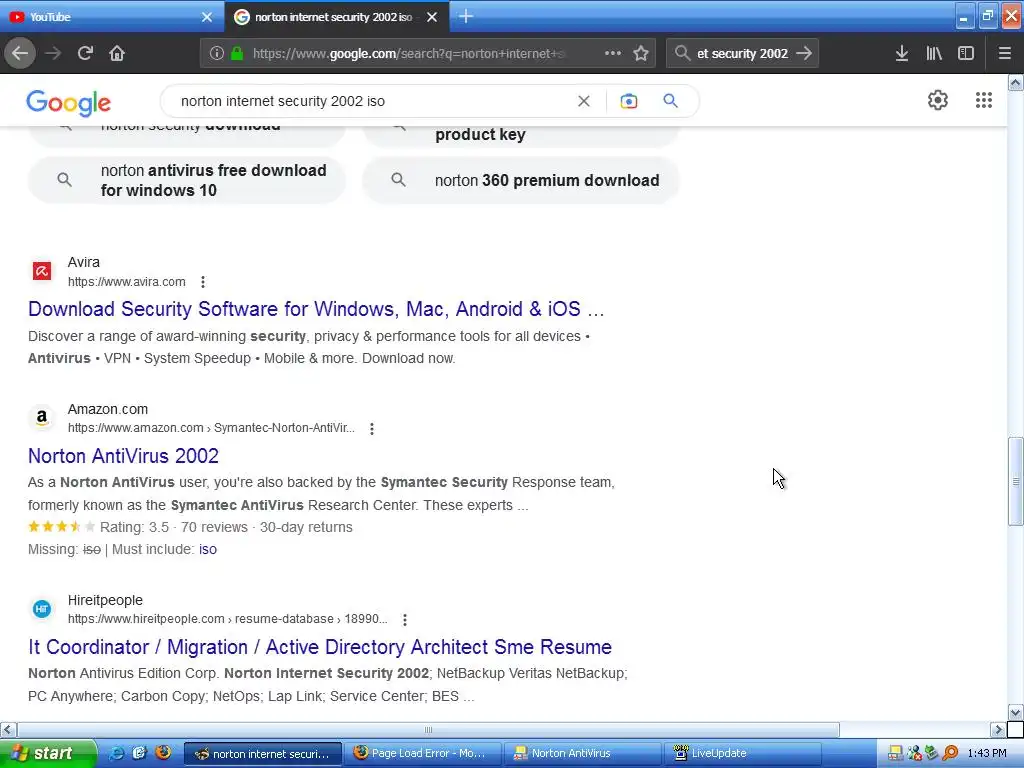Click the Firefox address bar URL
1024x768 pixels.
pyautogui.click(x=410, y=54)
